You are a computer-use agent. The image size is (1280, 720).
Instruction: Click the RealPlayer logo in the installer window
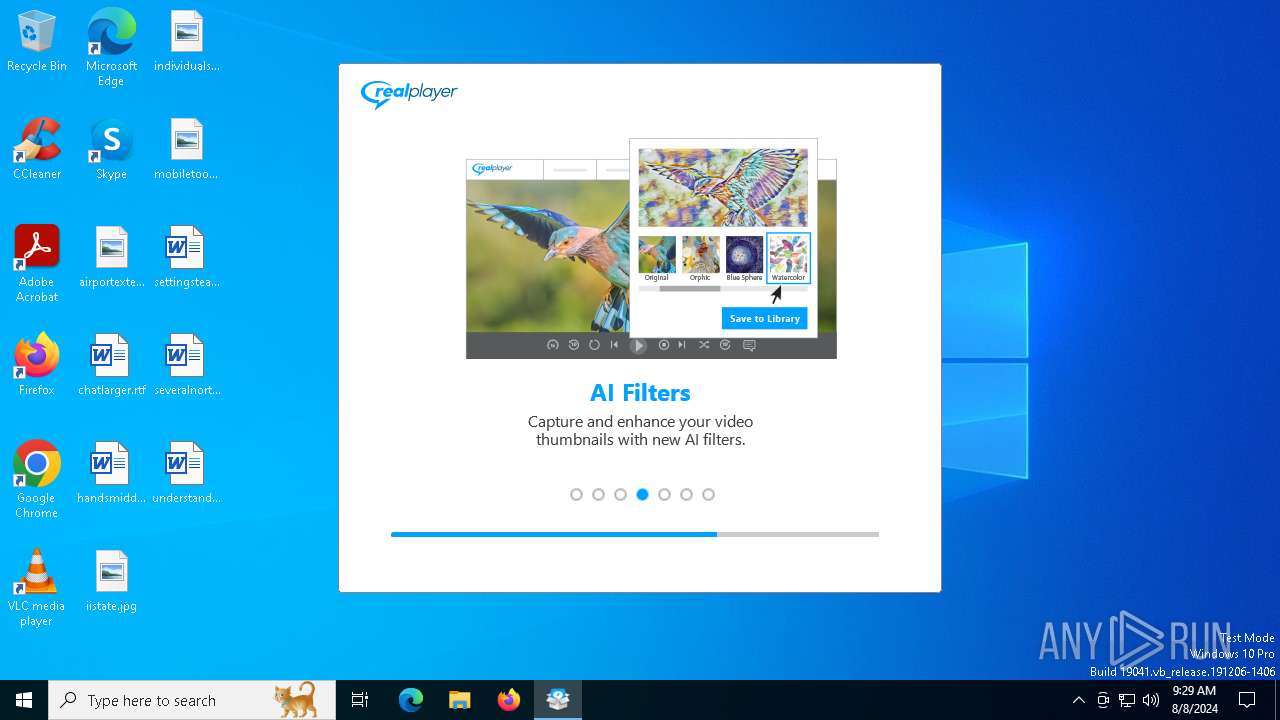click(409, 94)
